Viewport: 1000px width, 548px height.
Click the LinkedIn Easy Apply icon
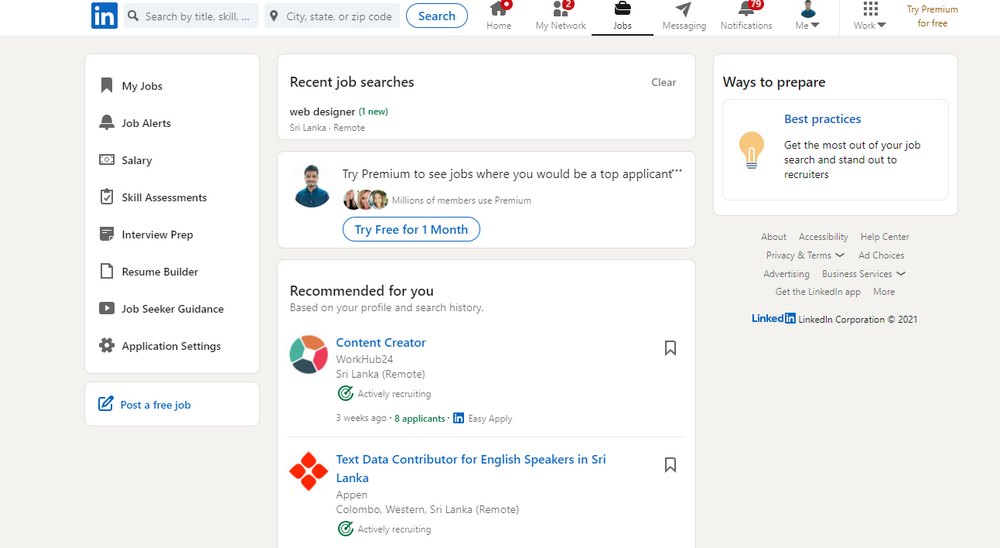pyautogui.click(x=458, y=418)
